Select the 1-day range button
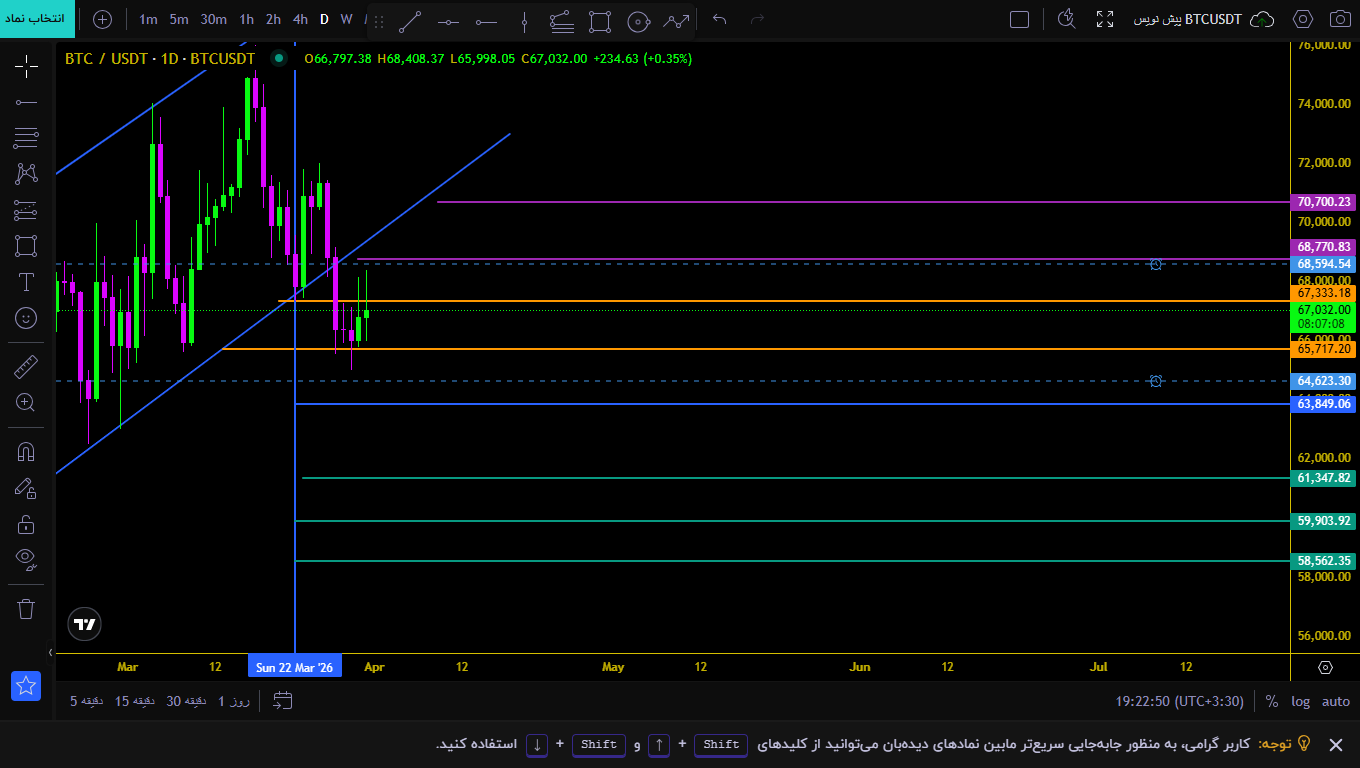 click(x=234, y=701)
